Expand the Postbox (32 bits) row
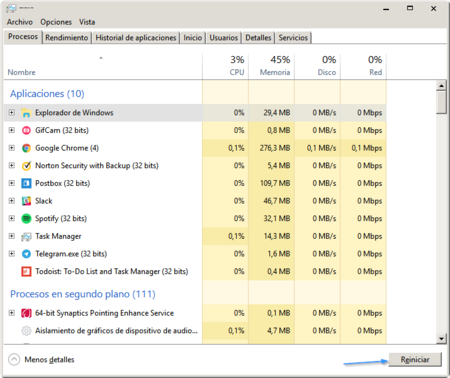The height and width of the screenshot is (378, 450). [x=12, y=183]
